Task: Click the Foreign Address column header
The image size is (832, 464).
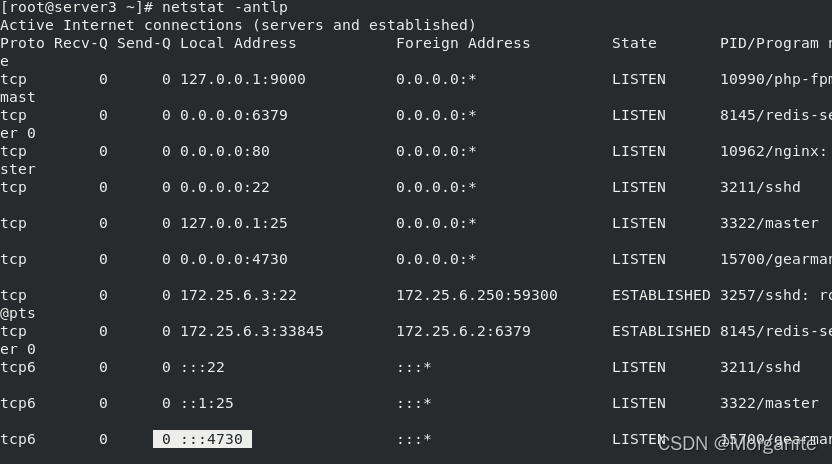Action: [463, 44]
